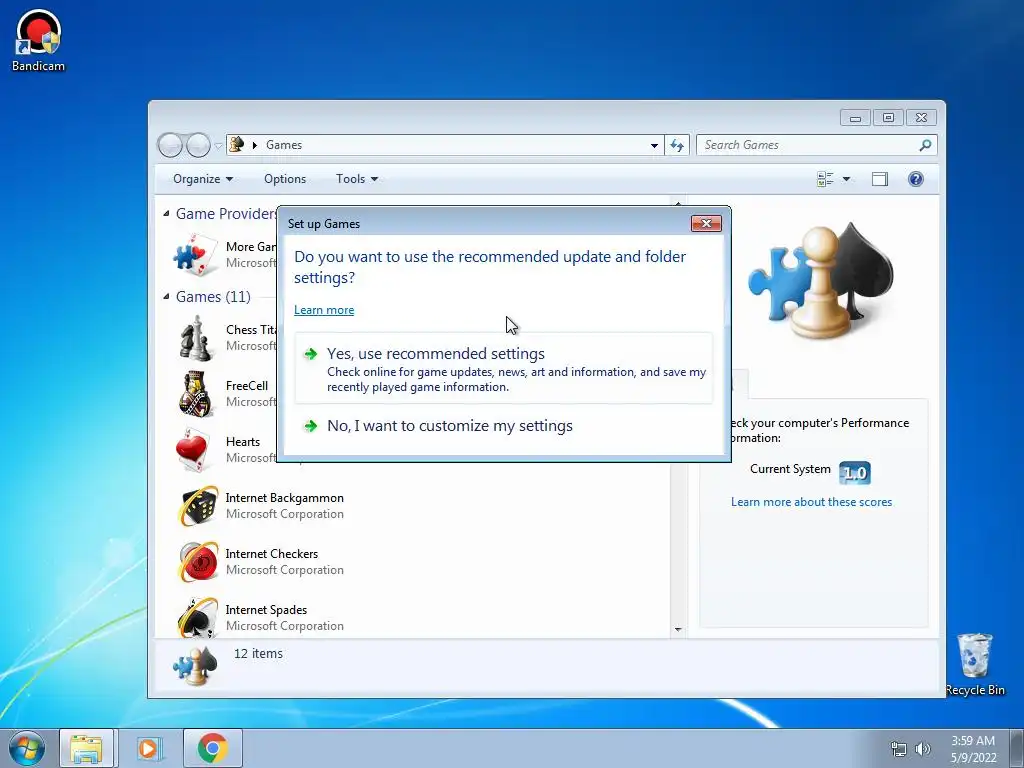The width and height of the screenshot is (1024, 768).
Task: Choose Yes, use recommended settings
Action: click(504, 369)
